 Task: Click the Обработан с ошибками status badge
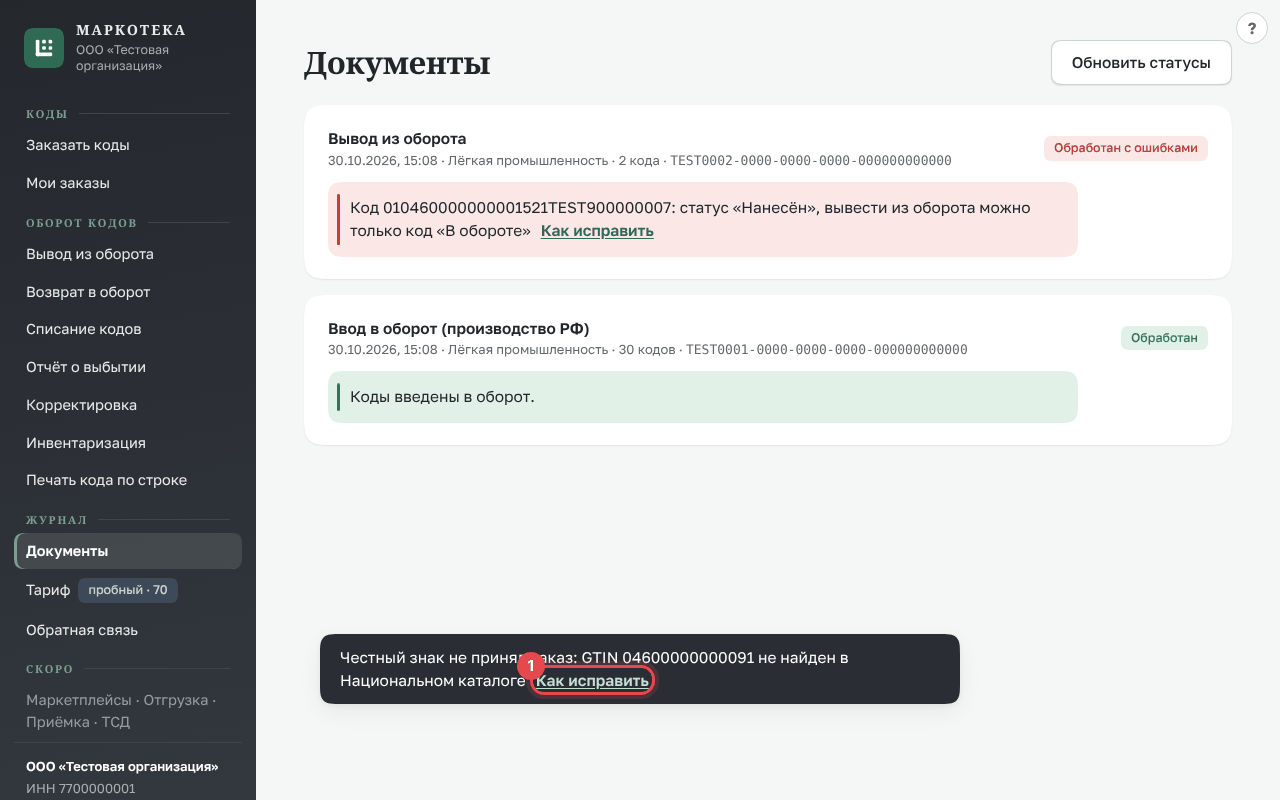[x=1126, y=148]
